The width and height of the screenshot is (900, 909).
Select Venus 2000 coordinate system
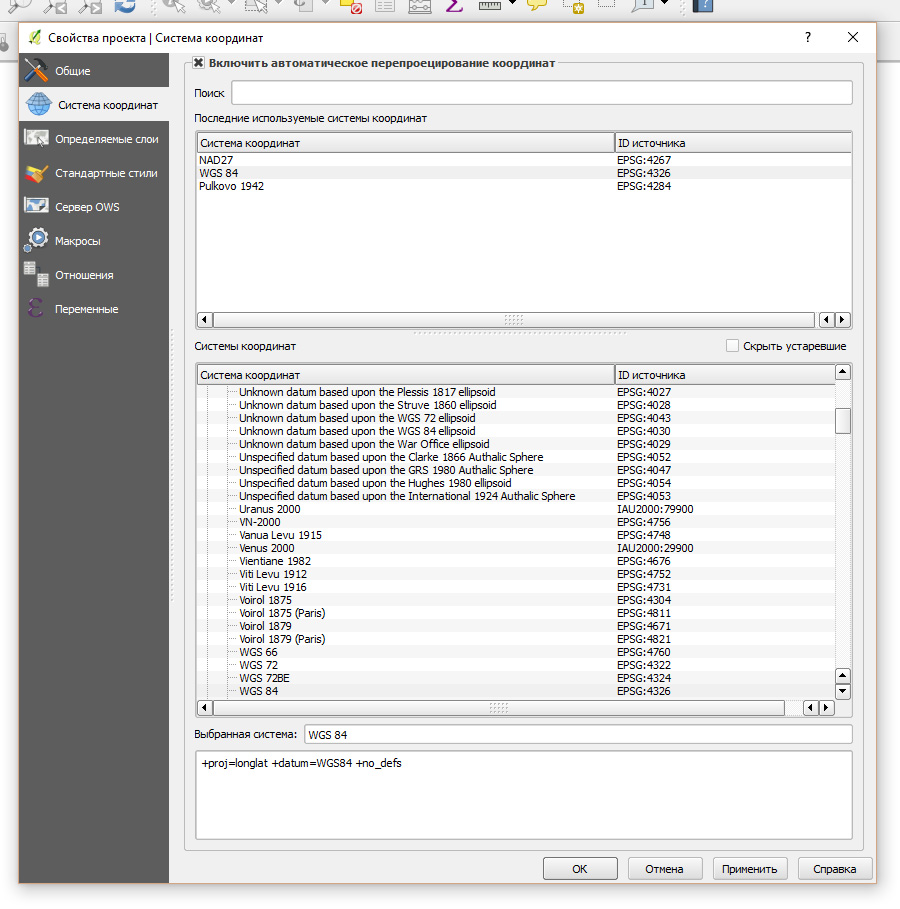(x=516, y=548)
